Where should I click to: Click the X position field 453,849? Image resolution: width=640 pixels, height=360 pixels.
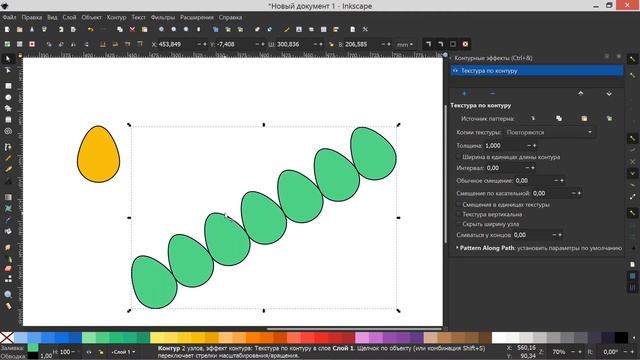[x=177, y=44]
